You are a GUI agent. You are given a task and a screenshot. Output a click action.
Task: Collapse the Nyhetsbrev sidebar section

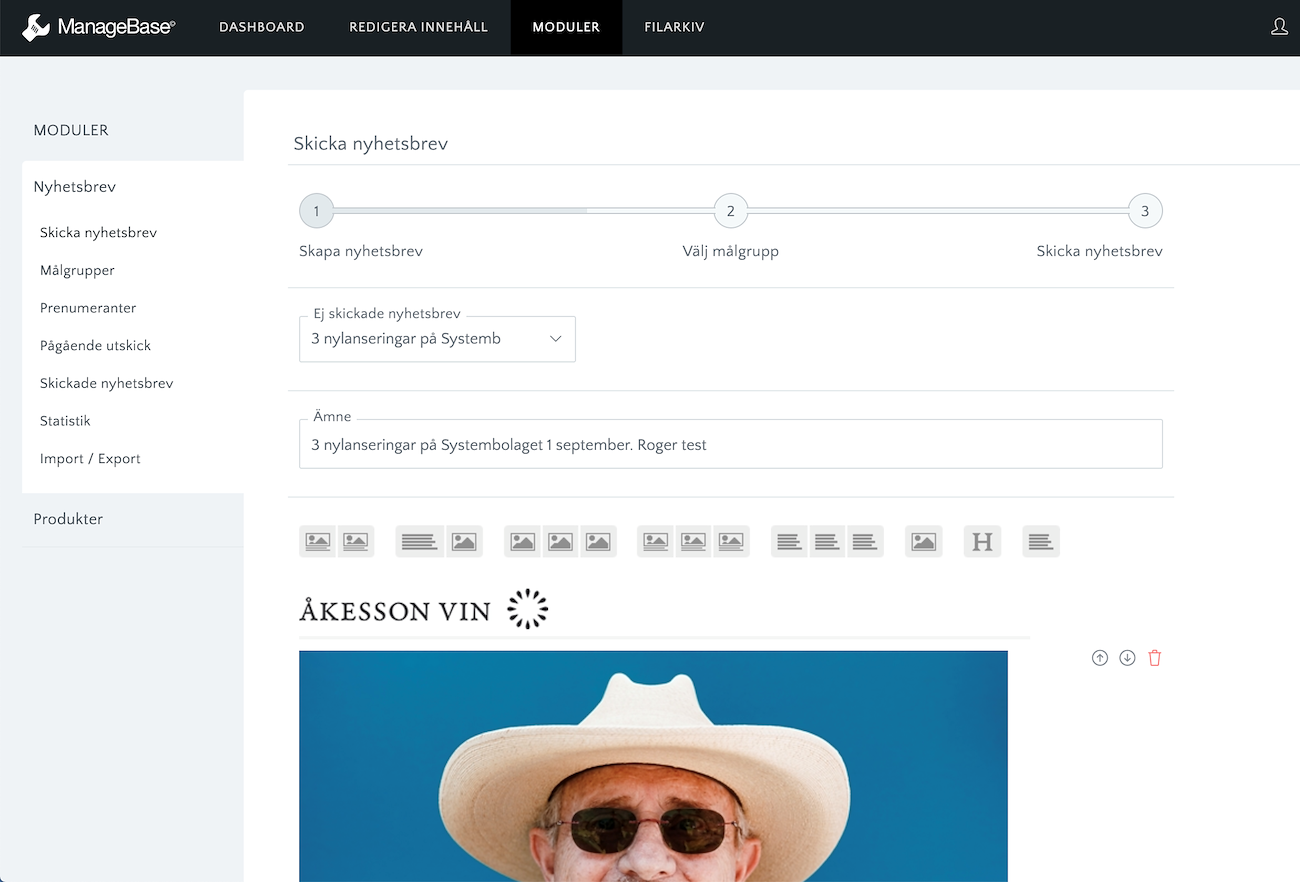(x=75, y=187)
